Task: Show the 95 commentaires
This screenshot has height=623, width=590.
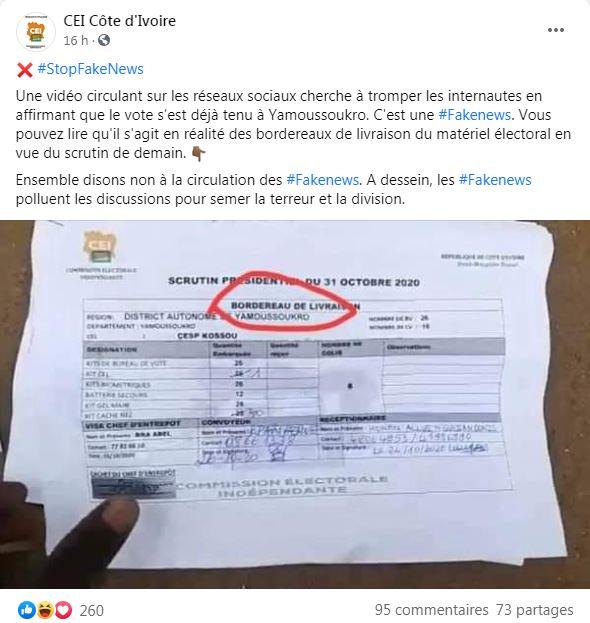Action: 431,610
